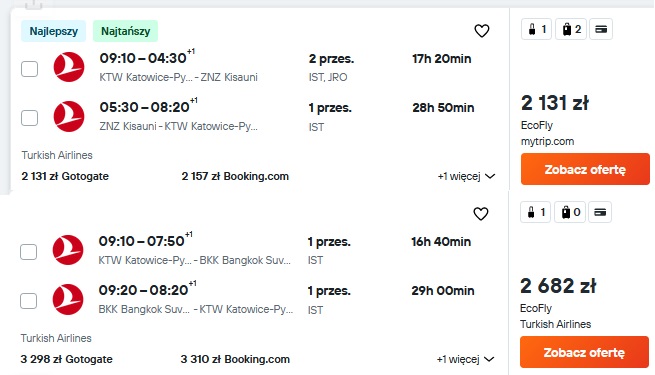Tick checkbox for 05:30–08:20 return flight
This screenshot has height=375, width=655.
coord(30,118)
